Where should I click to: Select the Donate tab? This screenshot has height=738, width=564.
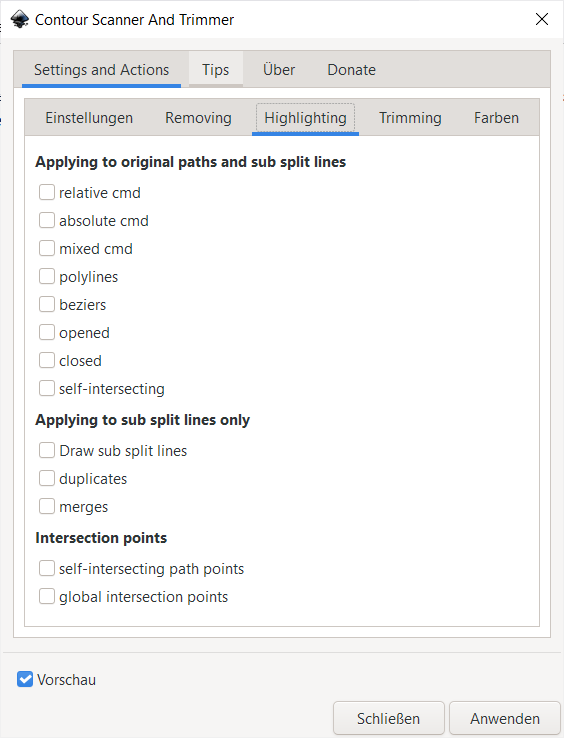pos(351,70)
